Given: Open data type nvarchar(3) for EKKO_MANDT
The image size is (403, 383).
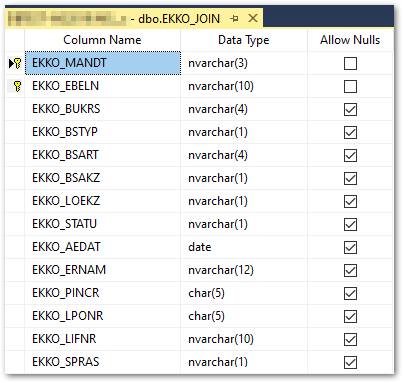Looking at the screenshot, I should pyautogui.click(x=244, y=63).
